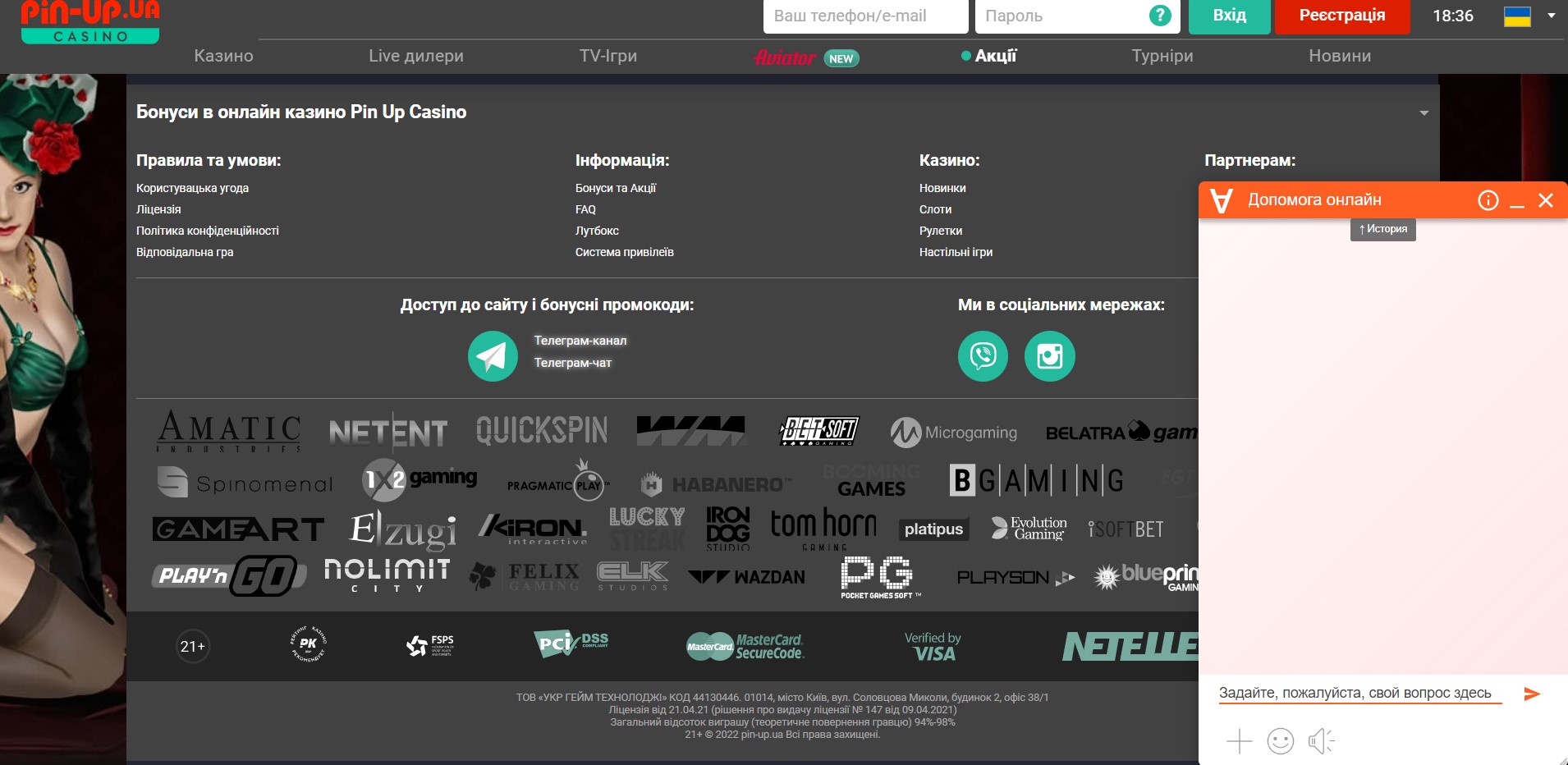Click the Tom Horn Gaming logo
The width and height of the screenshot is (1568, 765).
[823, 529]
